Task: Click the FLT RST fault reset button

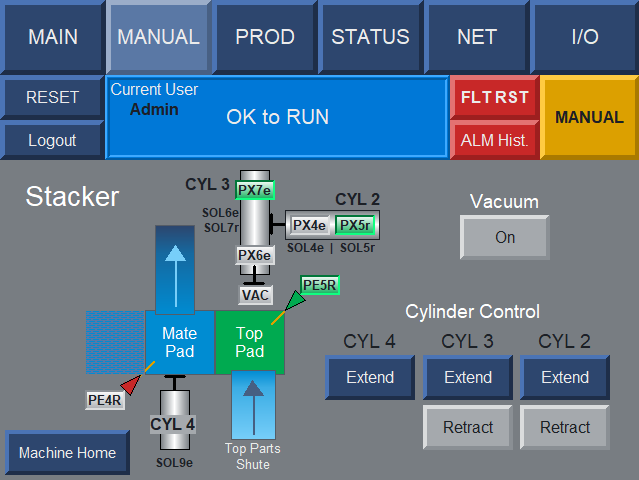Action: [x=495, y=97]
